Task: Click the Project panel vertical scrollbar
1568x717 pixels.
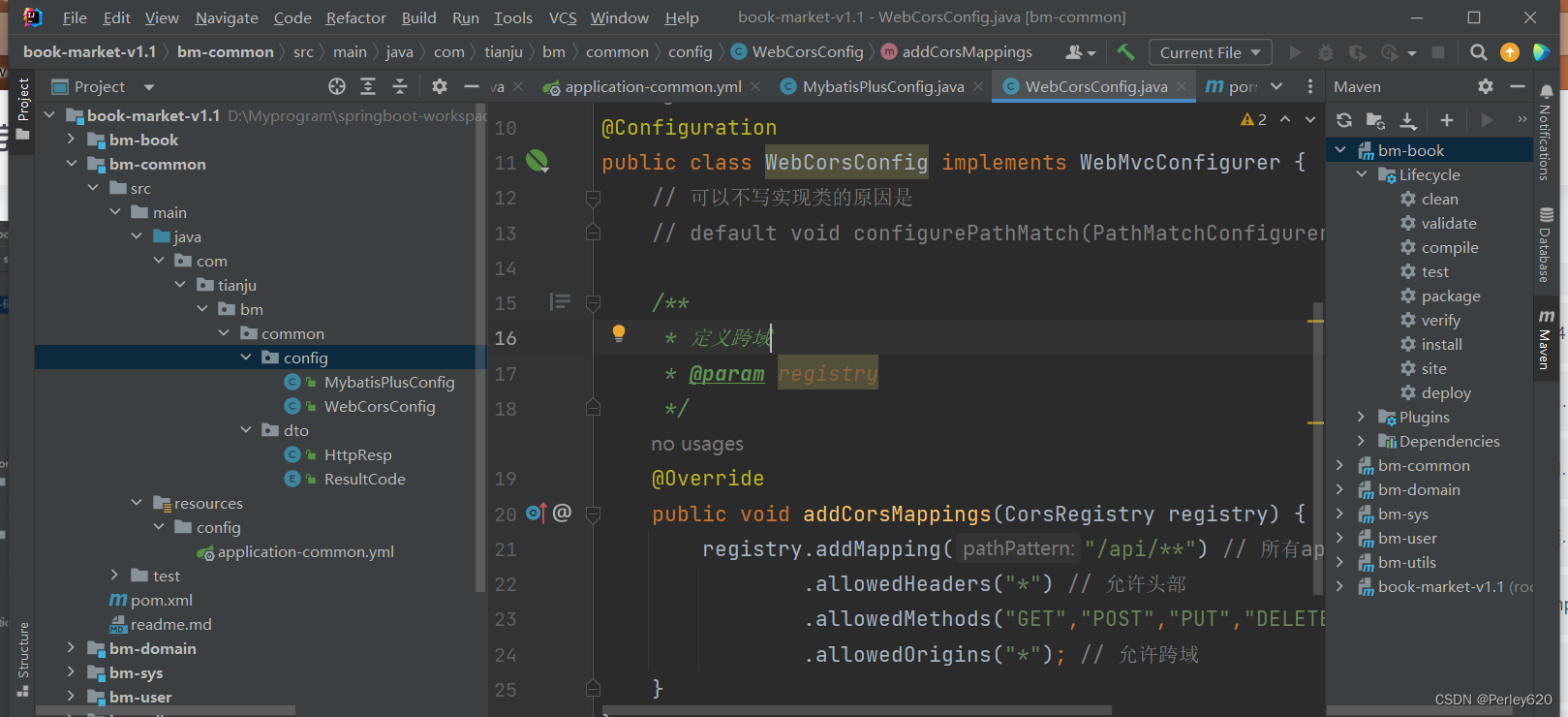Action: coord(480,348)
